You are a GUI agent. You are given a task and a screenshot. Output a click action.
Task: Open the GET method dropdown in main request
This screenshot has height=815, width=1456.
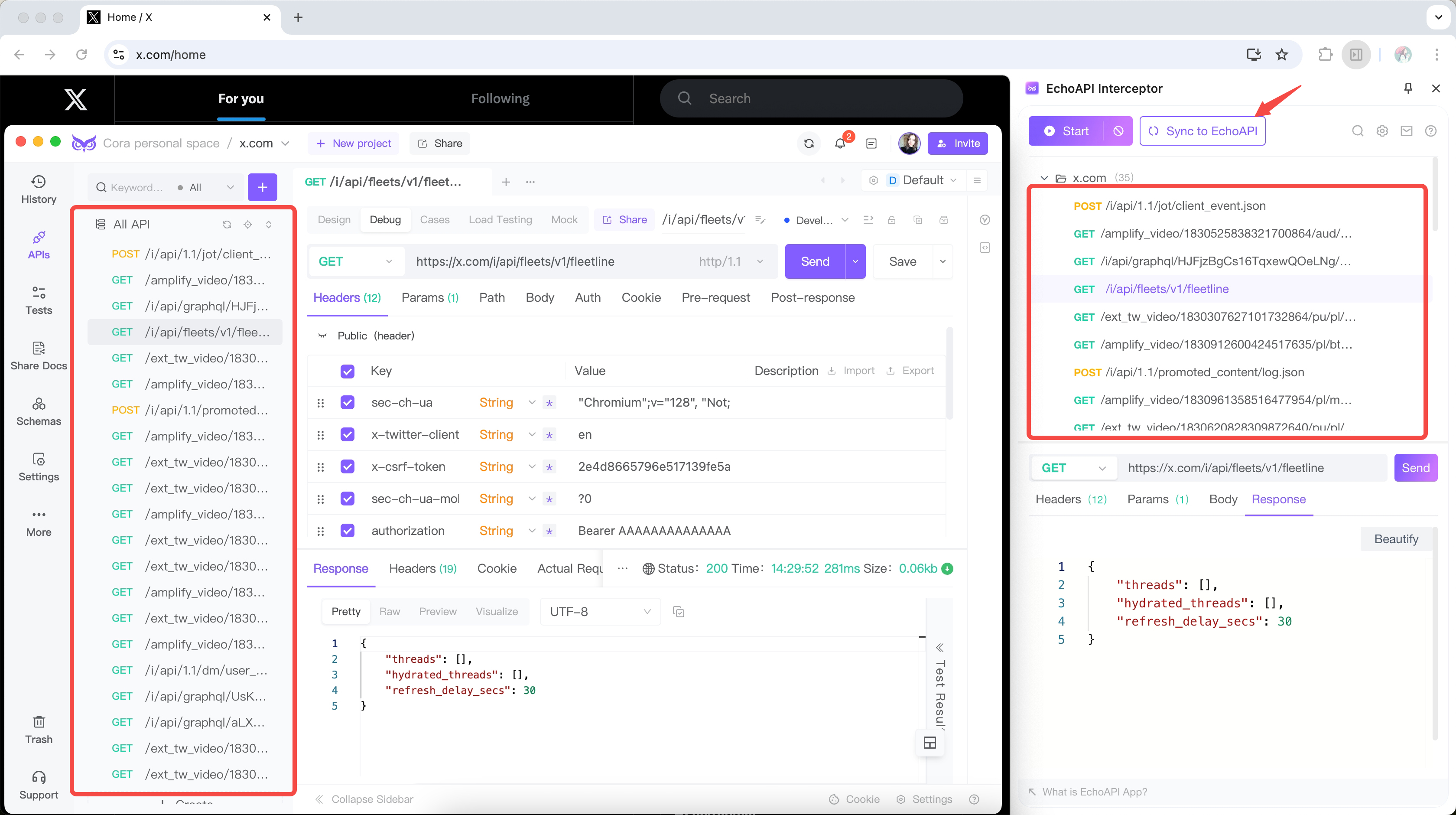tap(356, 261)
